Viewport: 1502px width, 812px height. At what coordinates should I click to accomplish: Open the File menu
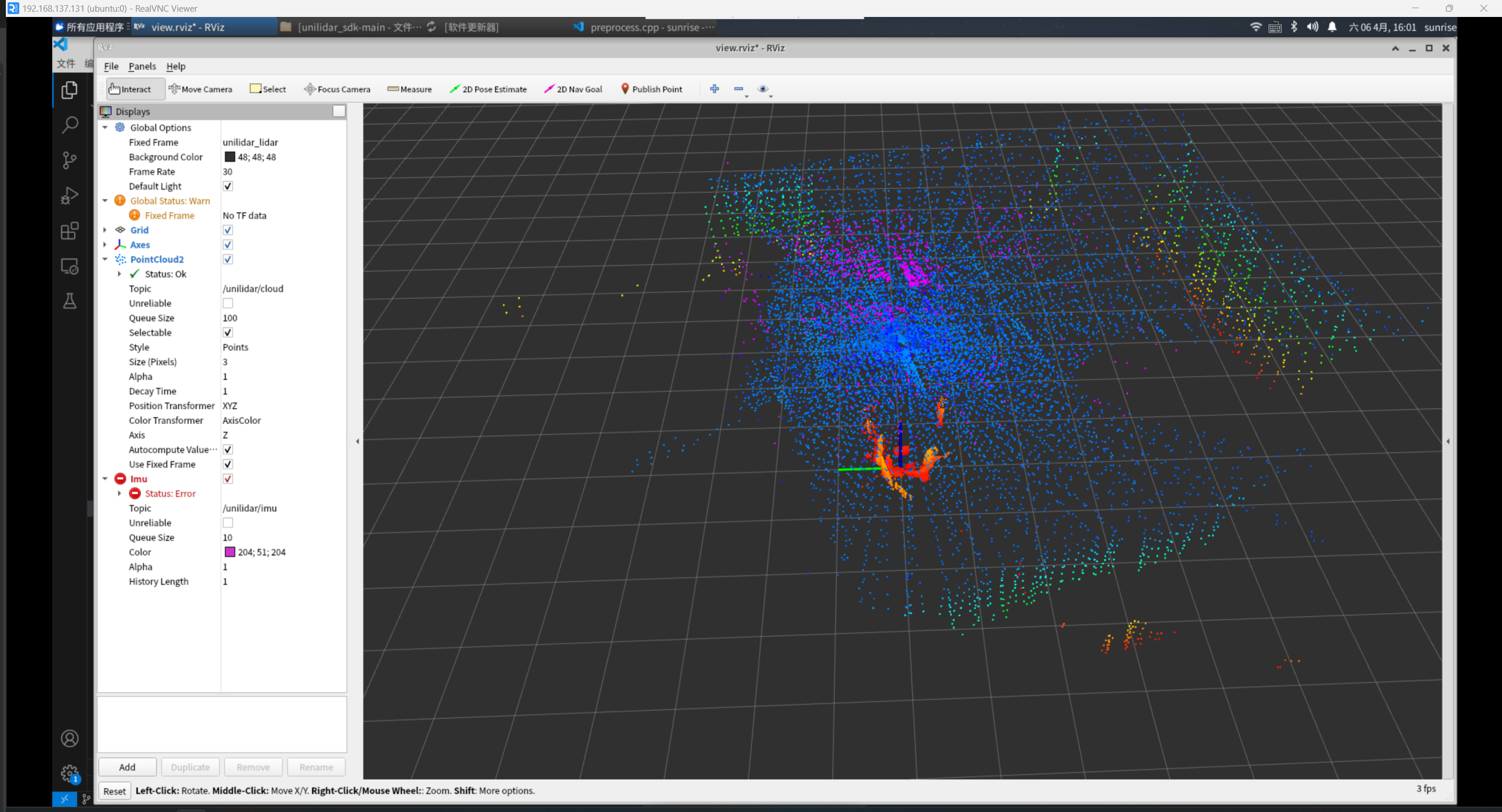(111, 66)
